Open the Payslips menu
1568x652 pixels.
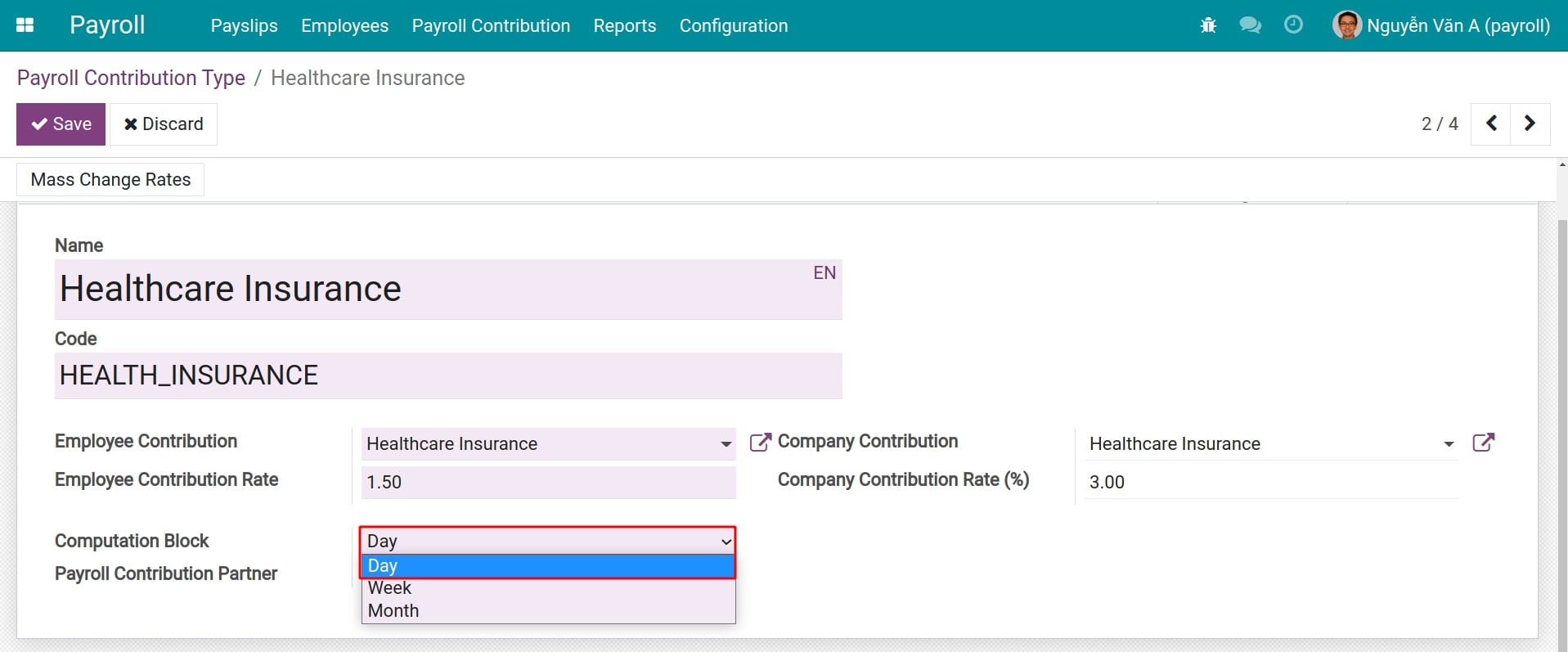point(244,26)
